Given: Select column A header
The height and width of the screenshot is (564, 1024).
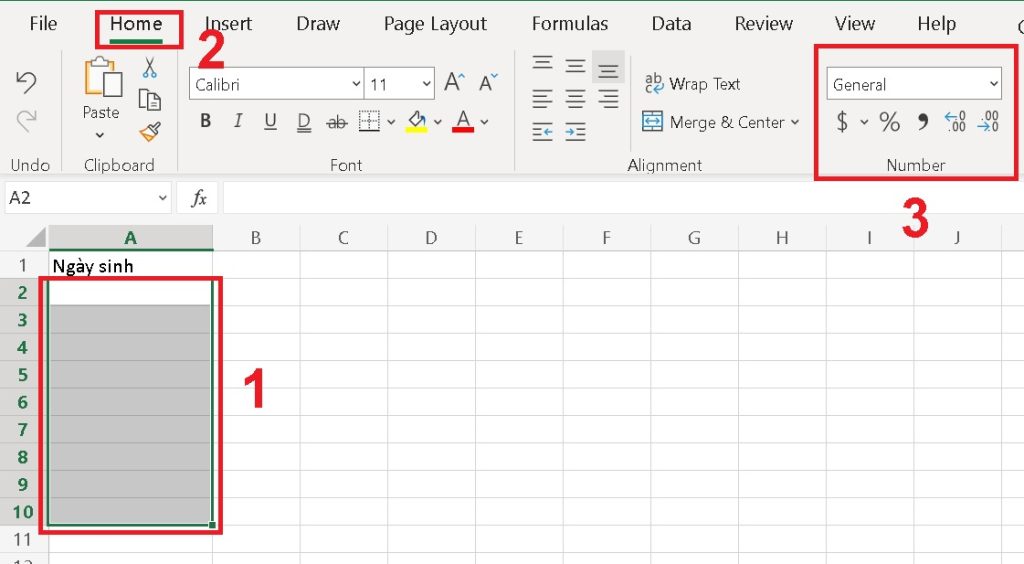Looking at the screenshot, I should pos(131,238).
